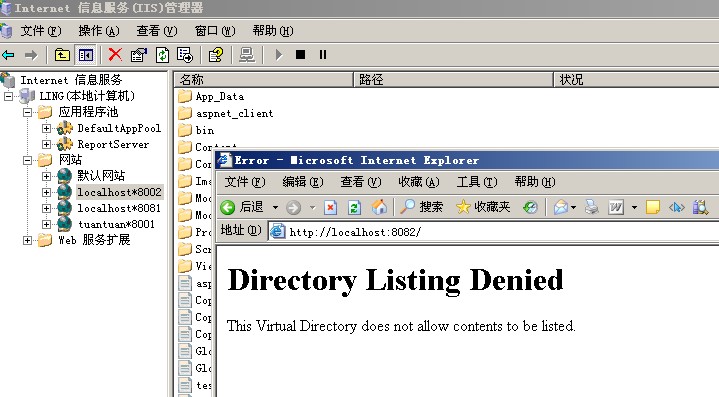Image resolution: width=719 pixels, height=397 pixels.
Task: Open the Properties toolbar icon in IIS
Action: click(x=138, y=55)
